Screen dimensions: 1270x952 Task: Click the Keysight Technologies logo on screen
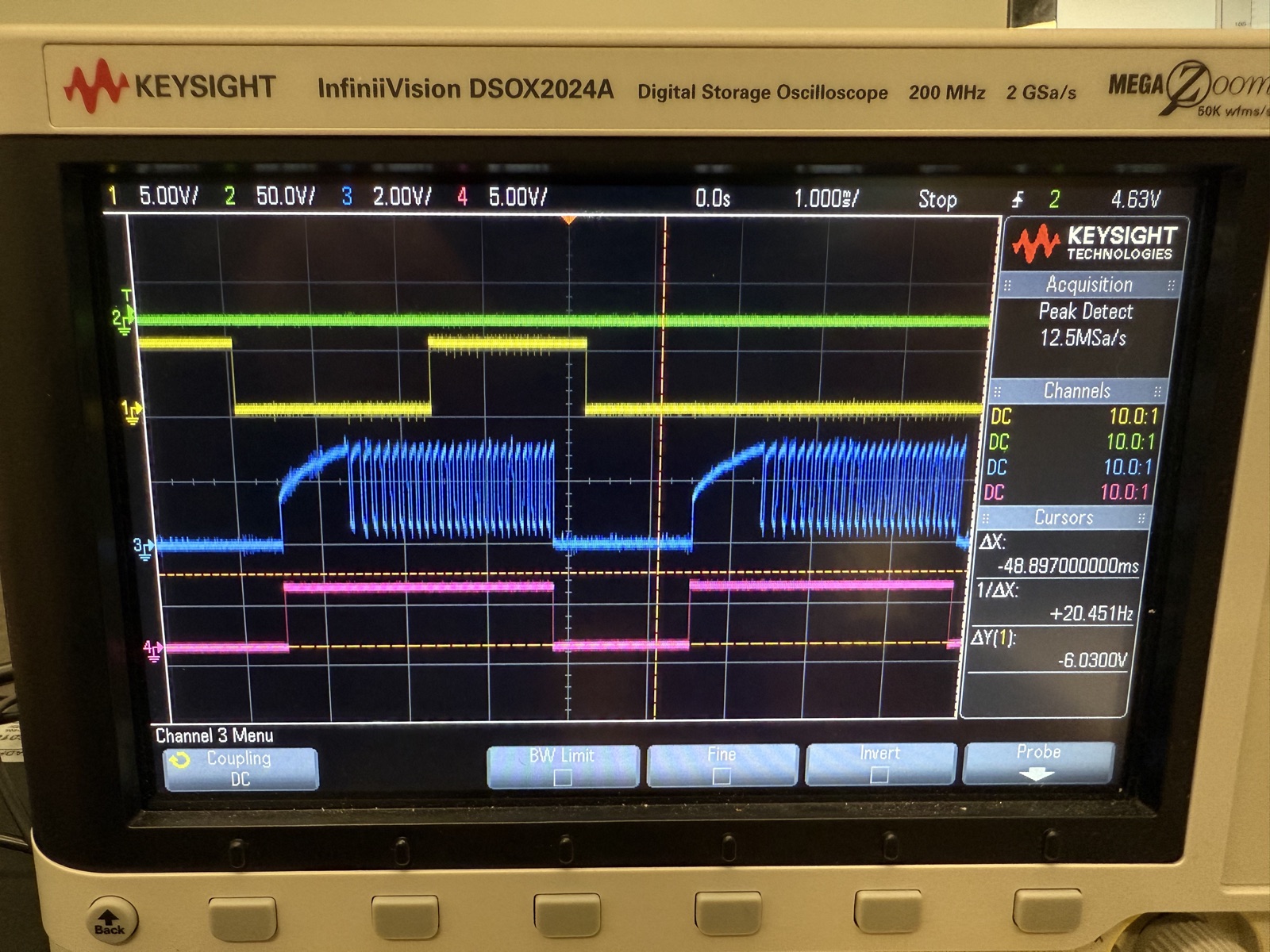(1094, 244)
